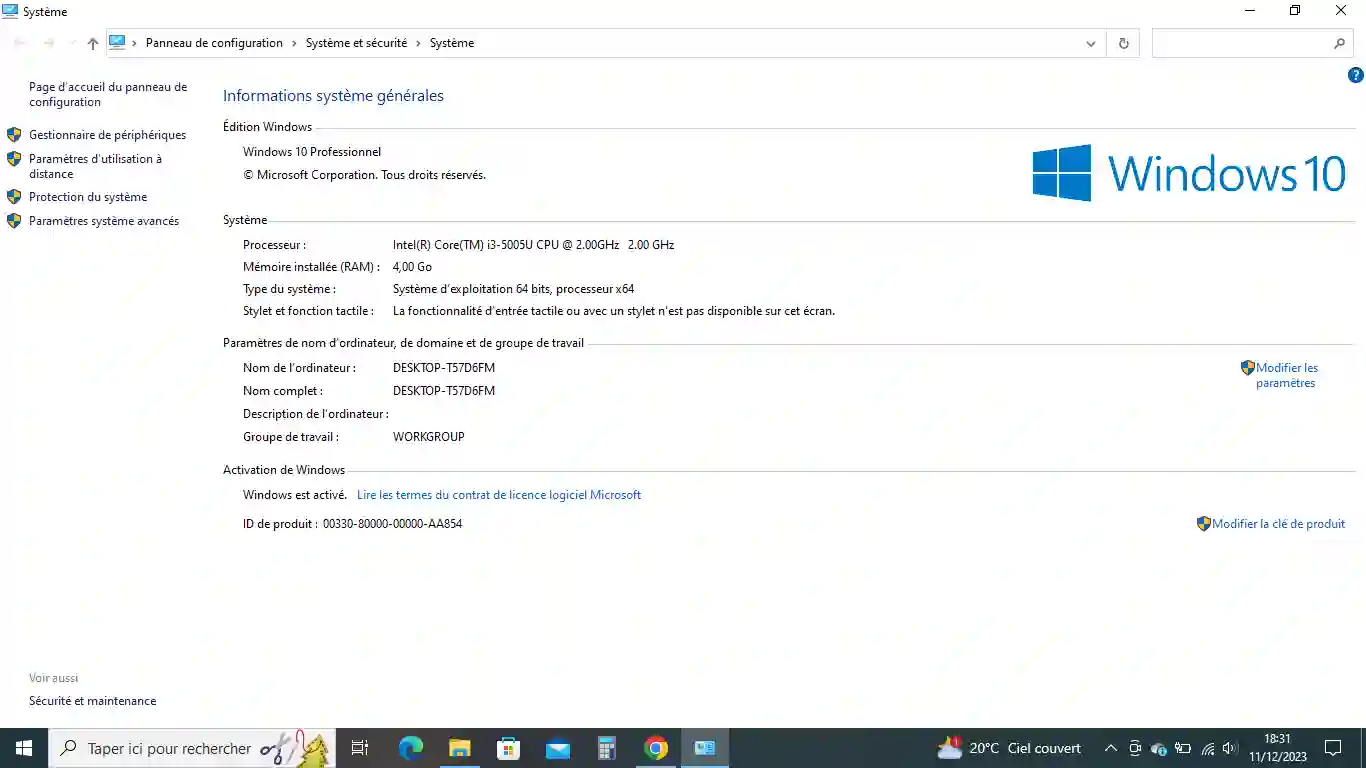Click the shield icon beside Modifier la clé de produit
The width and height of the screenshot is (1366, 768).
(x=1204, y=523)
